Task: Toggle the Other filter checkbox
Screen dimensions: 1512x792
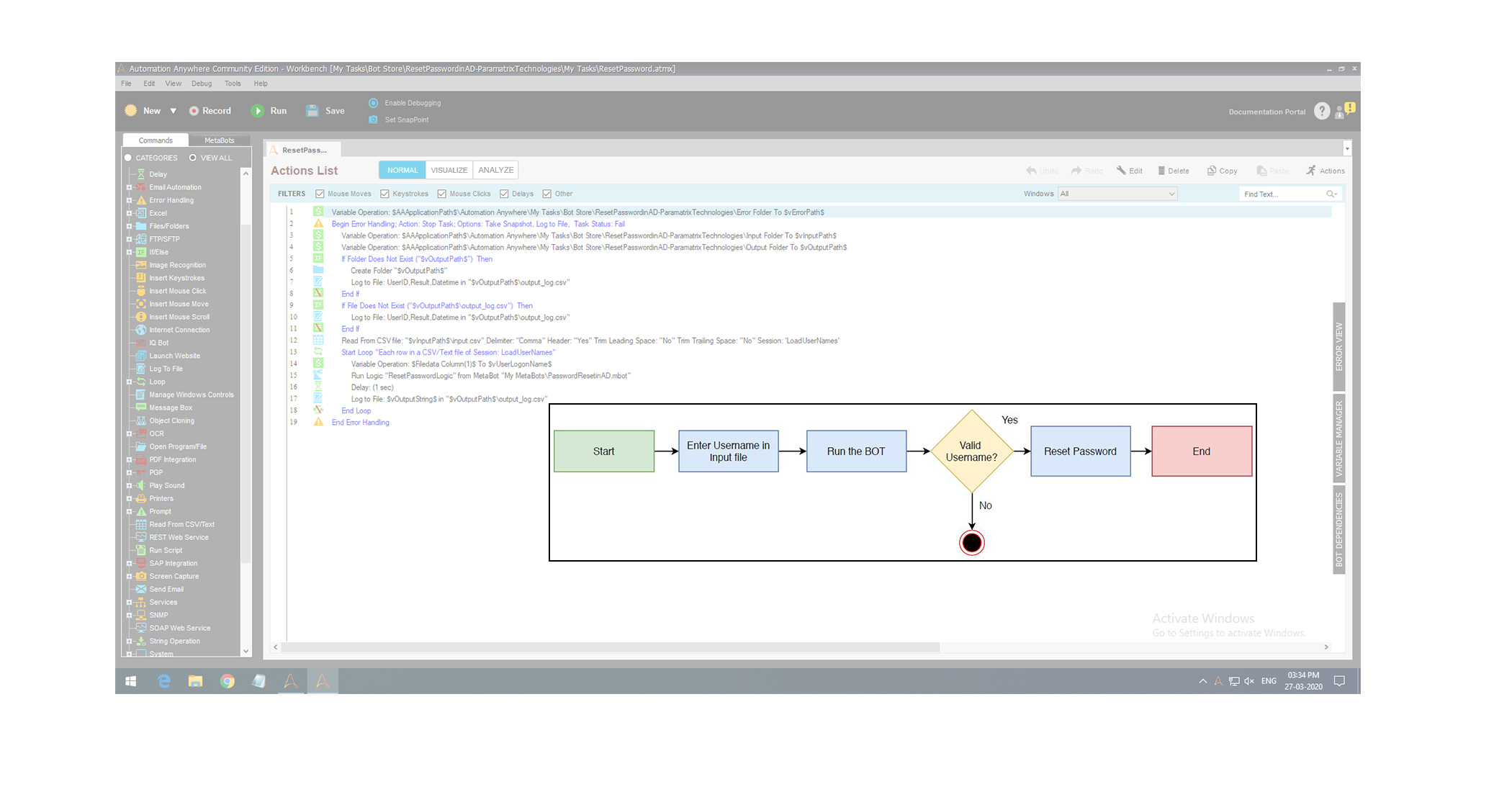Action: coord(546,194)
